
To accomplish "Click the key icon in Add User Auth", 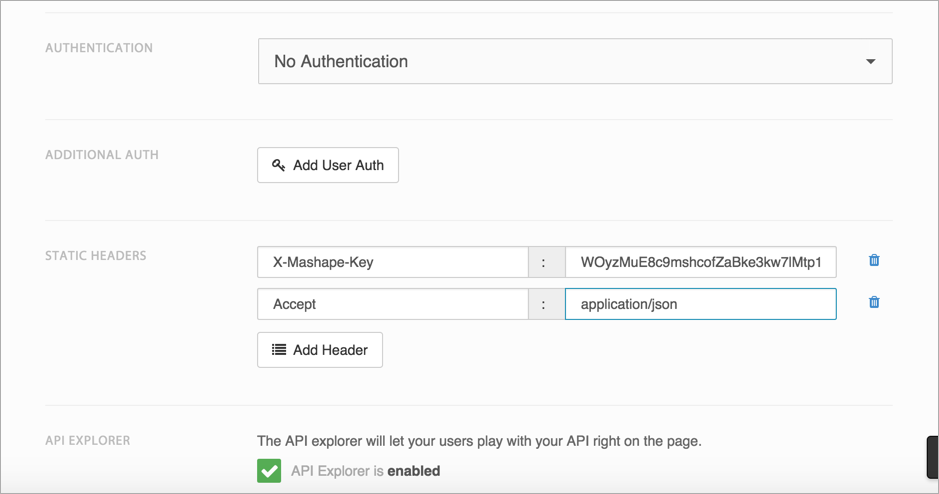I will [279, 165].
